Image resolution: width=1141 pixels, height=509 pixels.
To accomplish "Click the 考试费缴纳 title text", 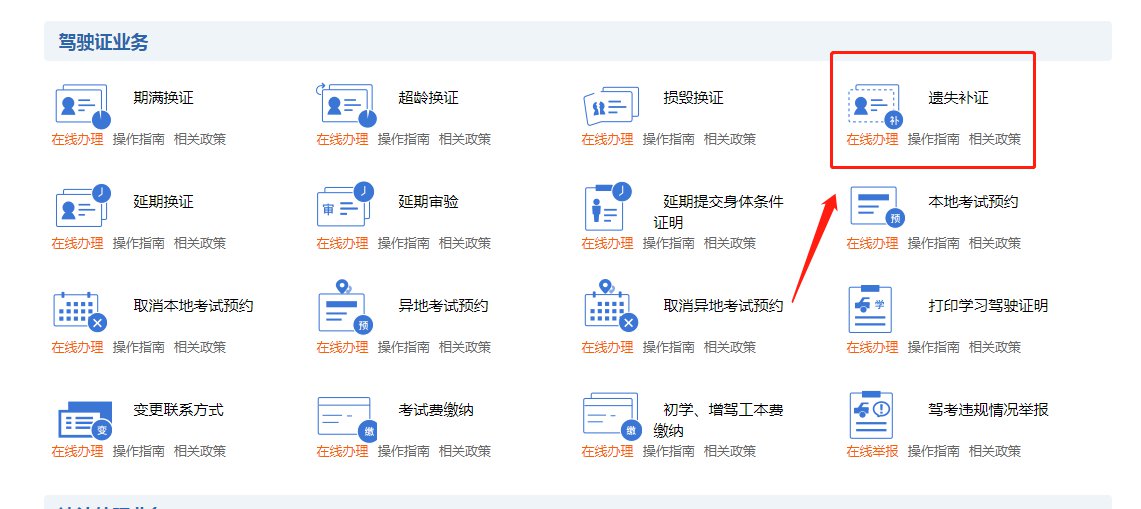I will pos(436,410).
